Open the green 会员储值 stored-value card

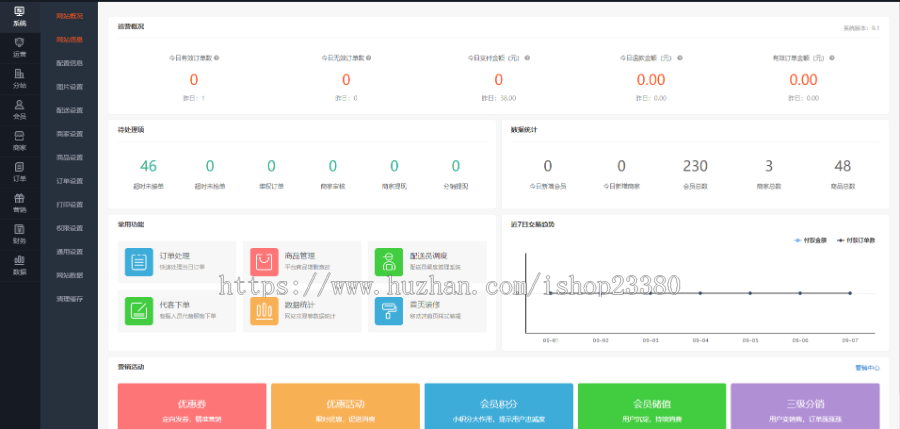(652, 406)
